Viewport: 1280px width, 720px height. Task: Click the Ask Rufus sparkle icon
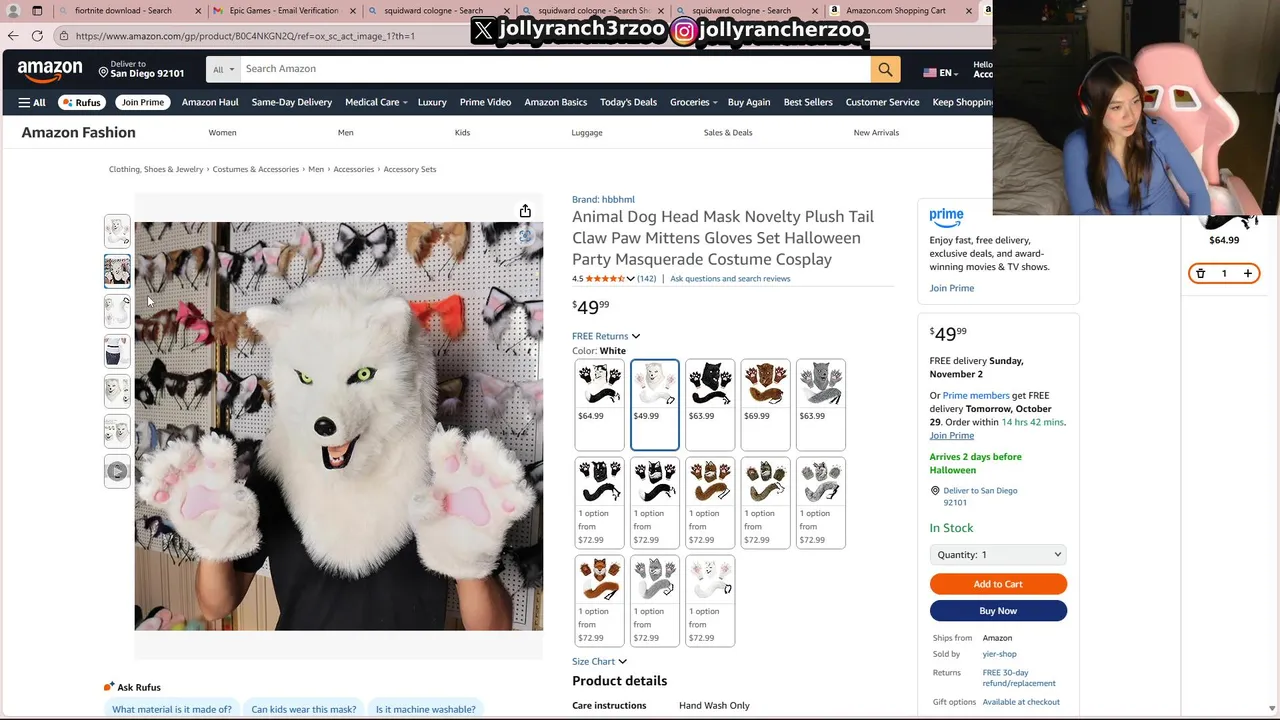[109, 687]
